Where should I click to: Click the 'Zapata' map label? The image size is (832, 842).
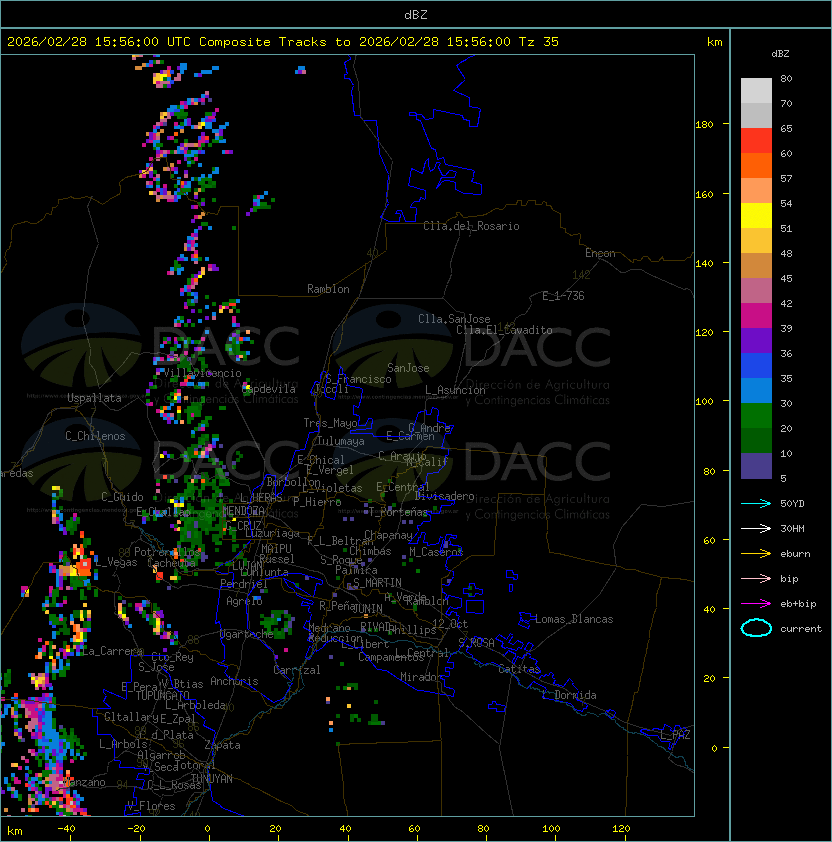tap(222, 745)
